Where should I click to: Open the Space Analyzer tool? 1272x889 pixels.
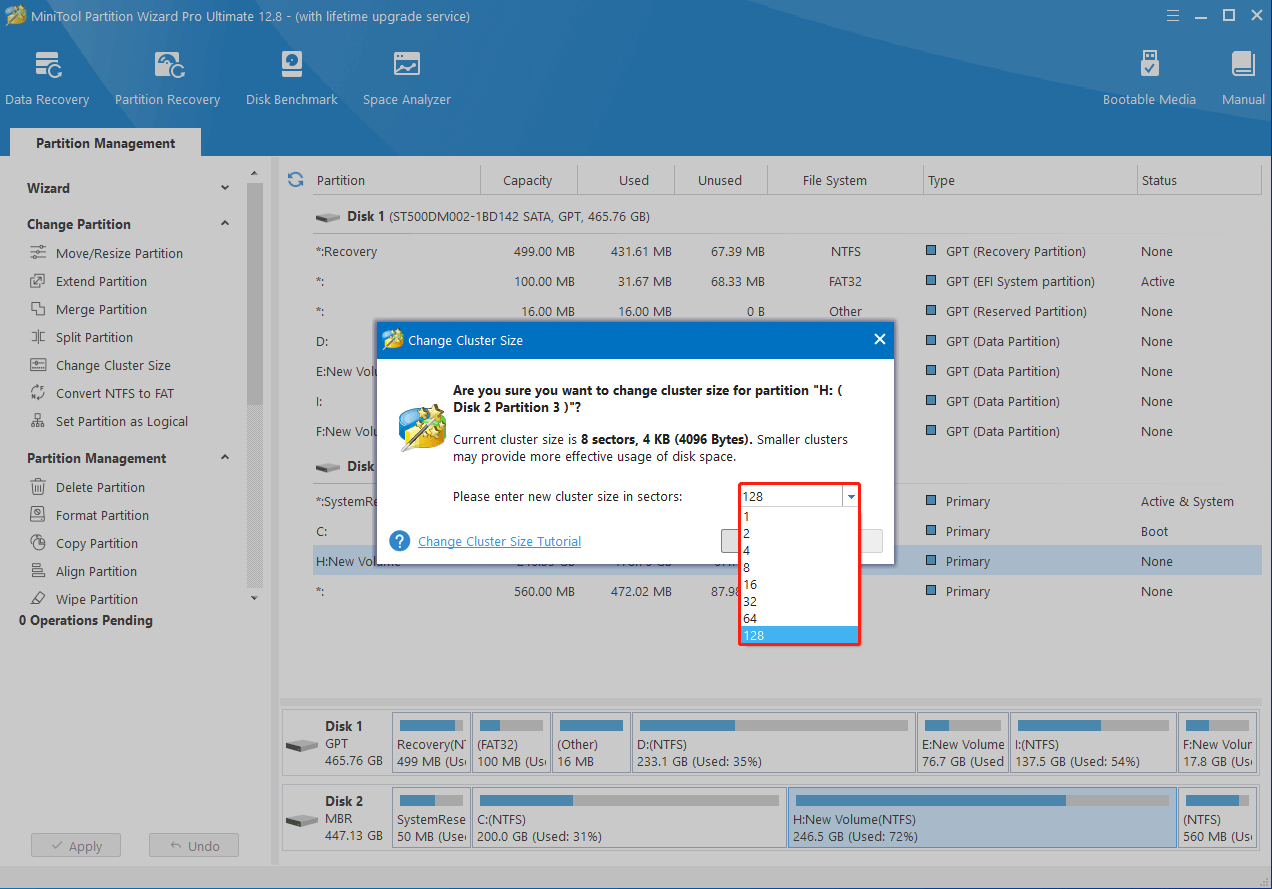pos(406,78)
